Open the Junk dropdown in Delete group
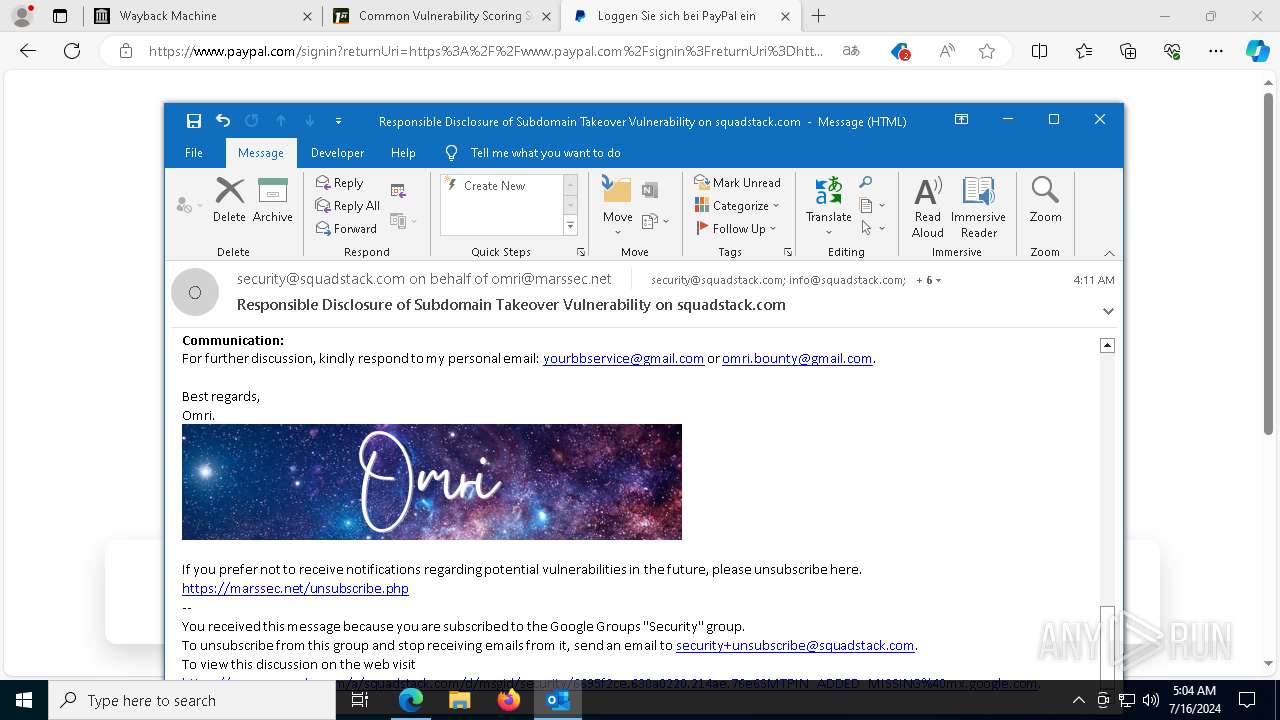1280x720 pixels. click(x=188, y=205)
